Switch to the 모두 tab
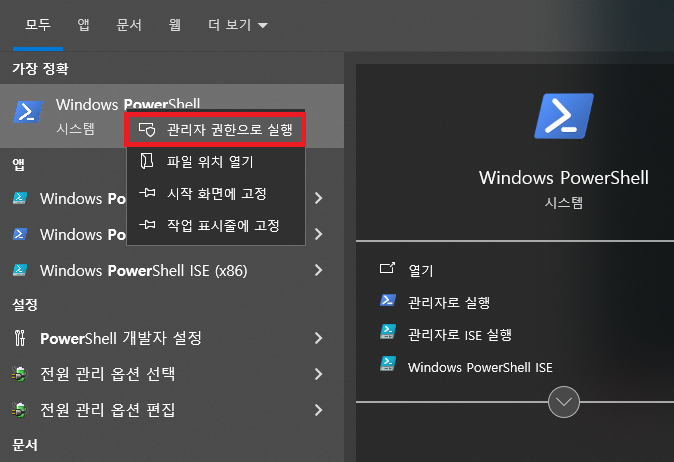The height and width of the screenshot is (462, 674). point(38,25)
